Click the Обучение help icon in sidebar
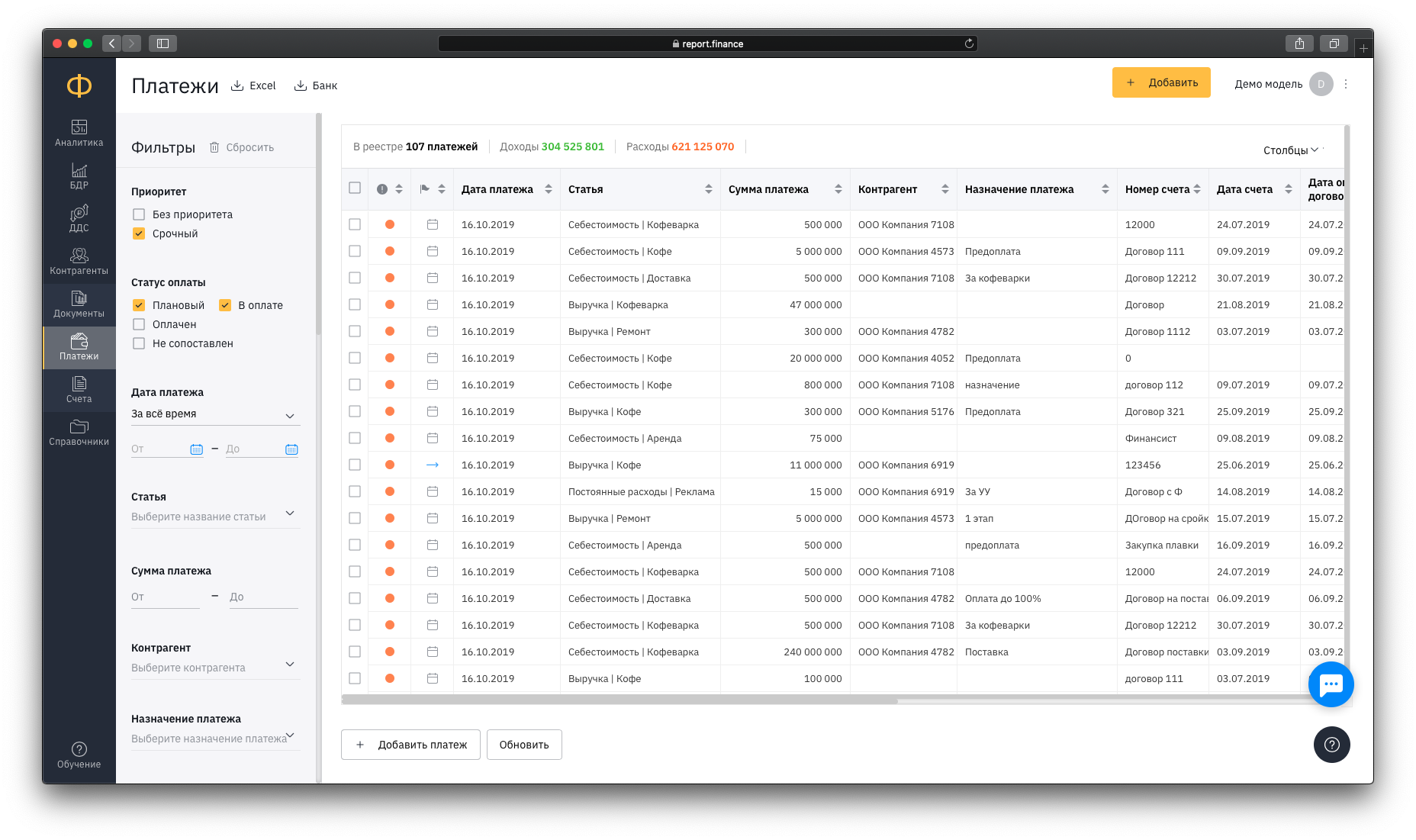The width and height of the screenshot is (1416, 840). (x=79, y=749)
